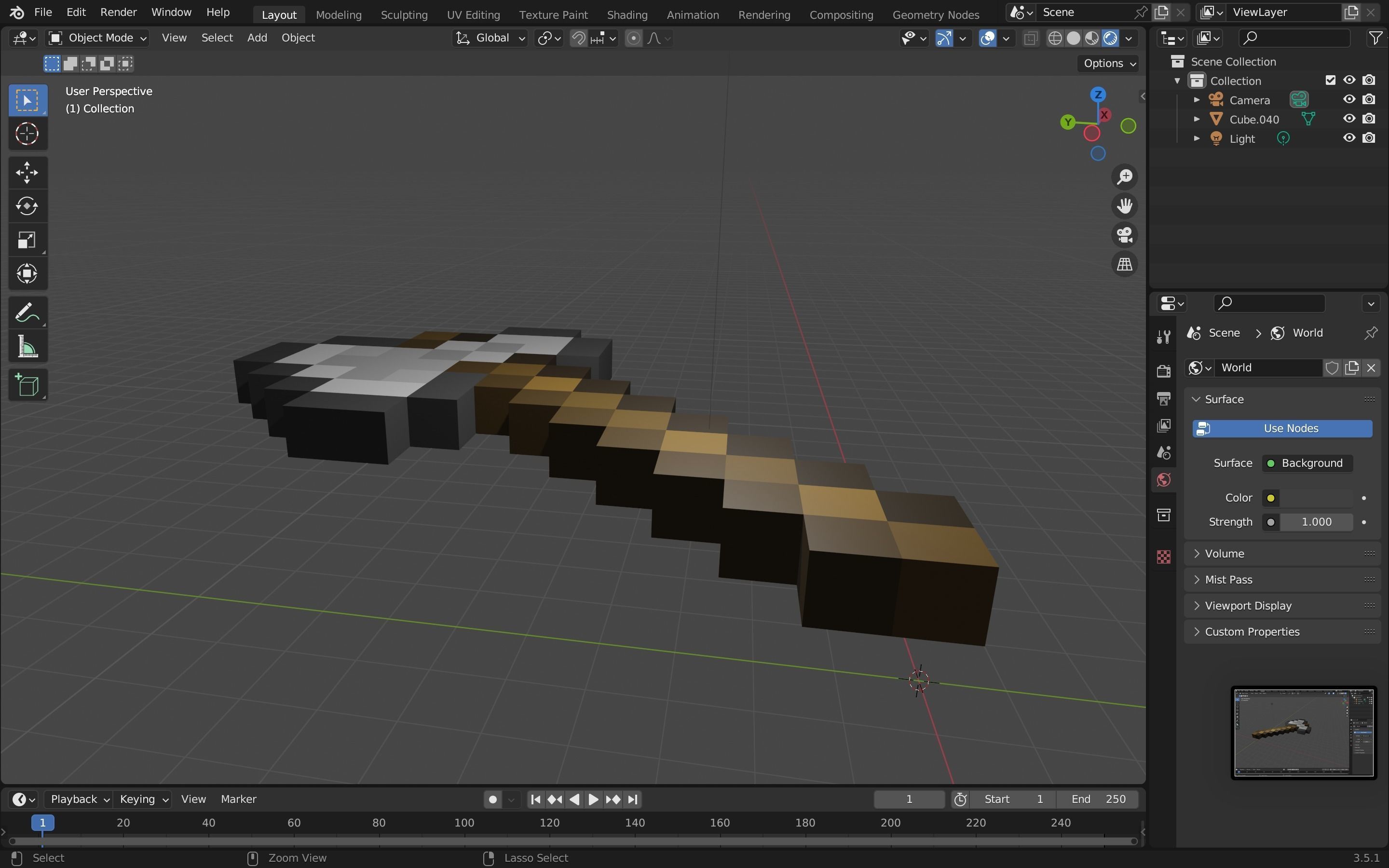Select the Measure tool
This screenshot has height=868, width=1389.
[x=27, y=347]
